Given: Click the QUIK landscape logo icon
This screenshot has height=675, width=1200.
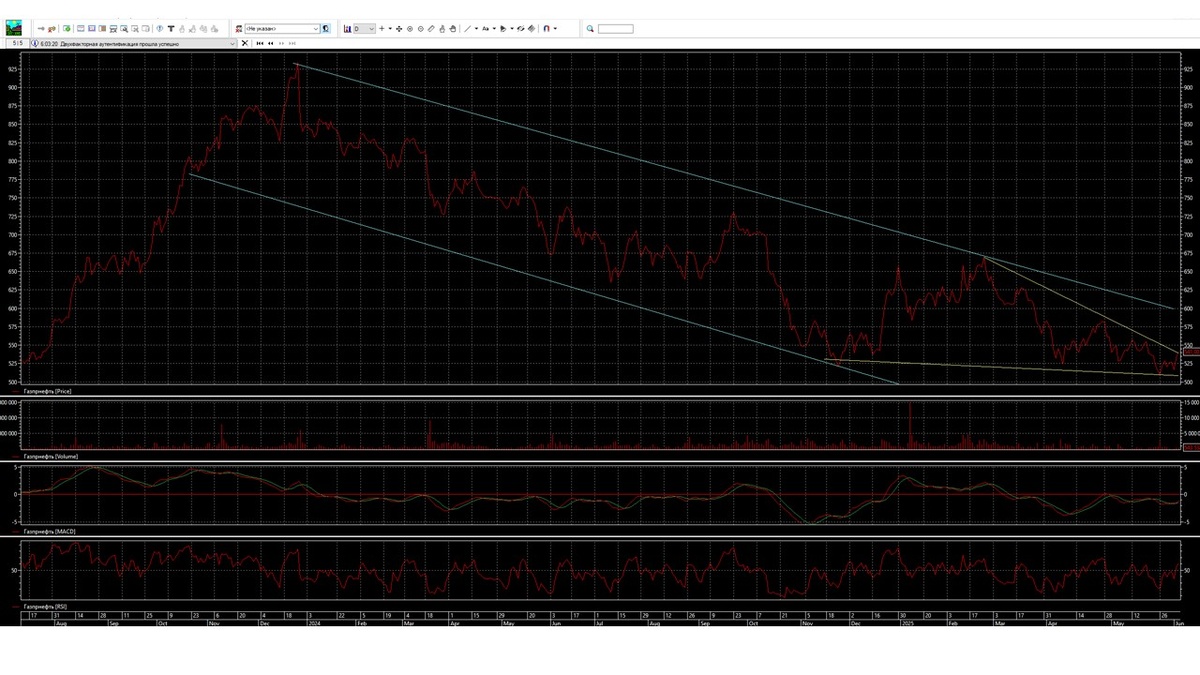Looking at the screenshot, I should pyautogui.click(x=13, y=29).
